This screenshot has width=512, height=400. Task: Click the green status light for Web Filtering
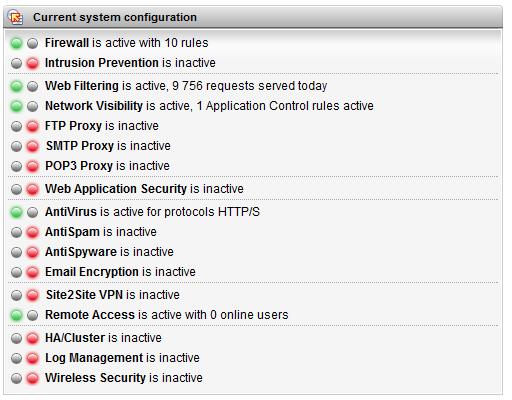click(16, 86)
